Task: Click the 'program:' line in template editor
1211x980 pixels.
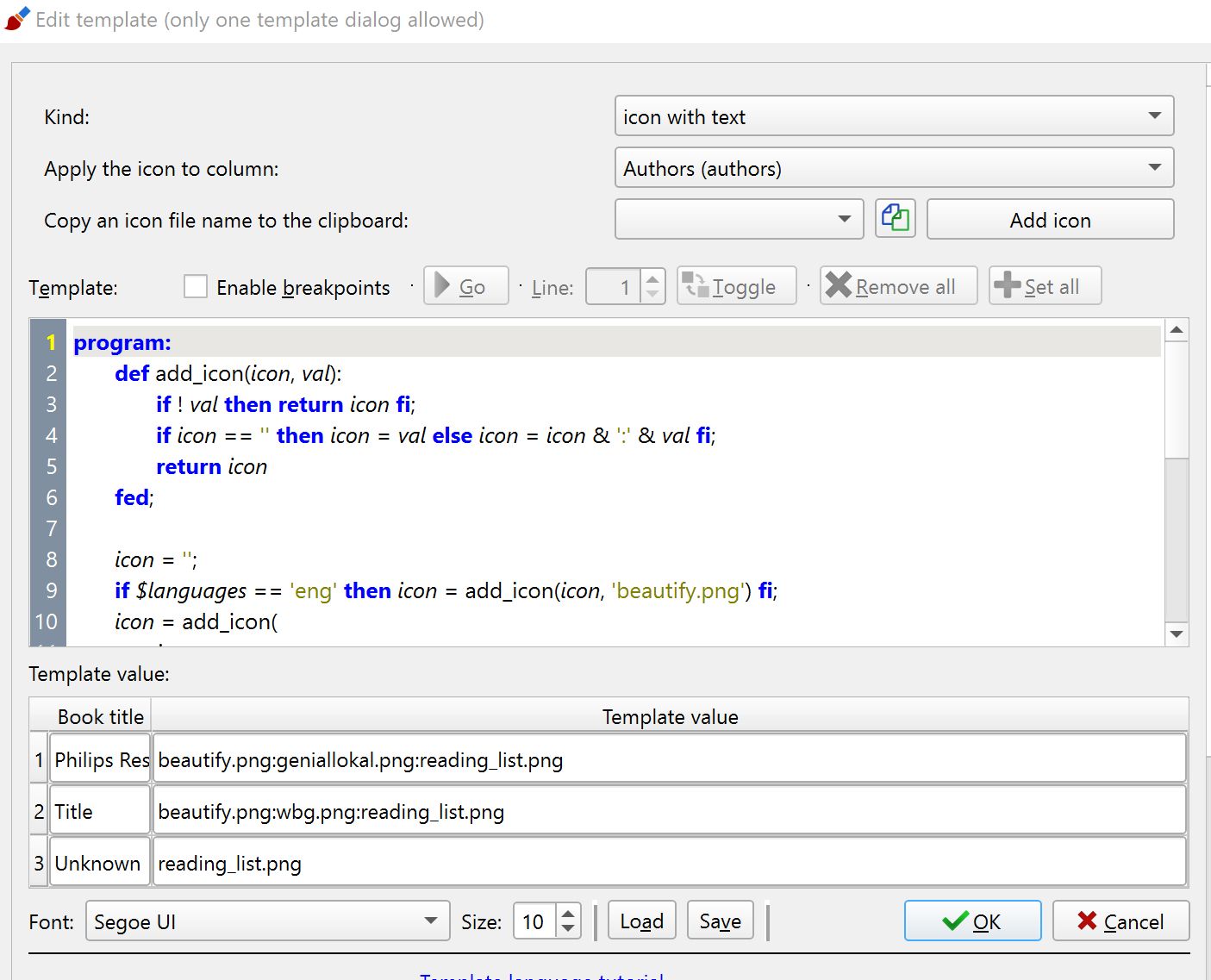Action: (122, 342)
